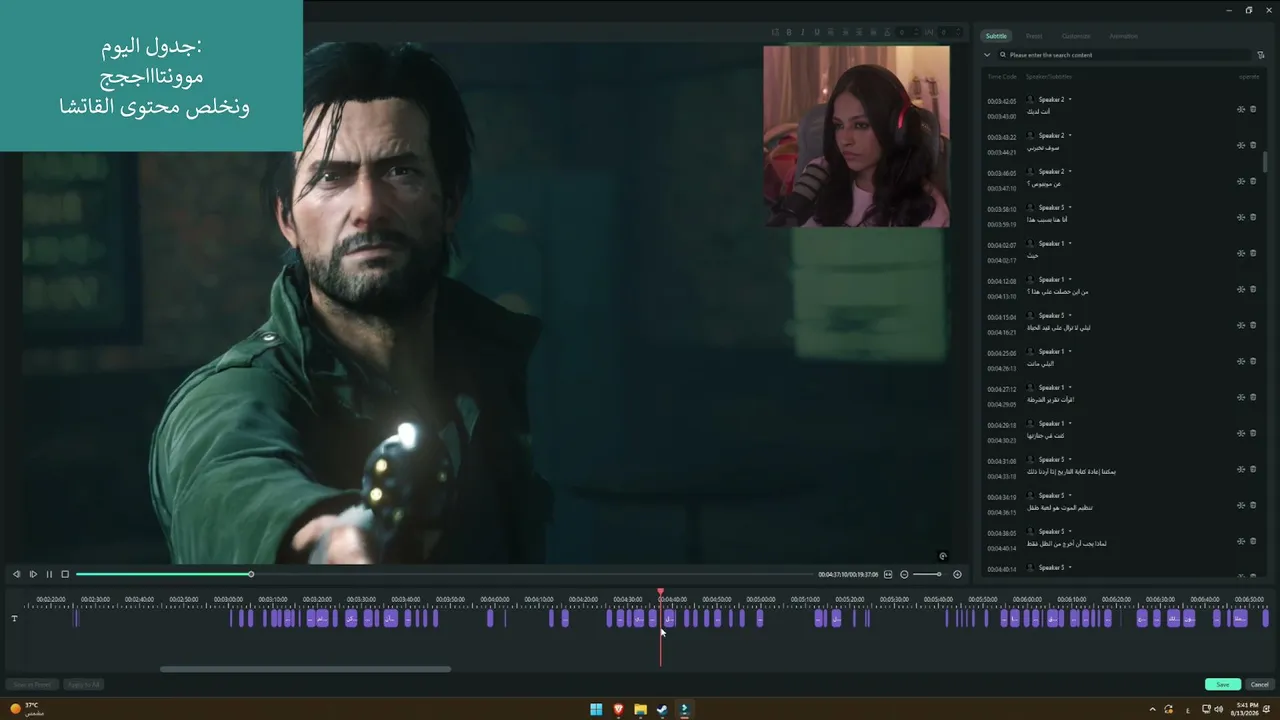
Task: Click the subtitle search content field
Action: pos(1126,55)
